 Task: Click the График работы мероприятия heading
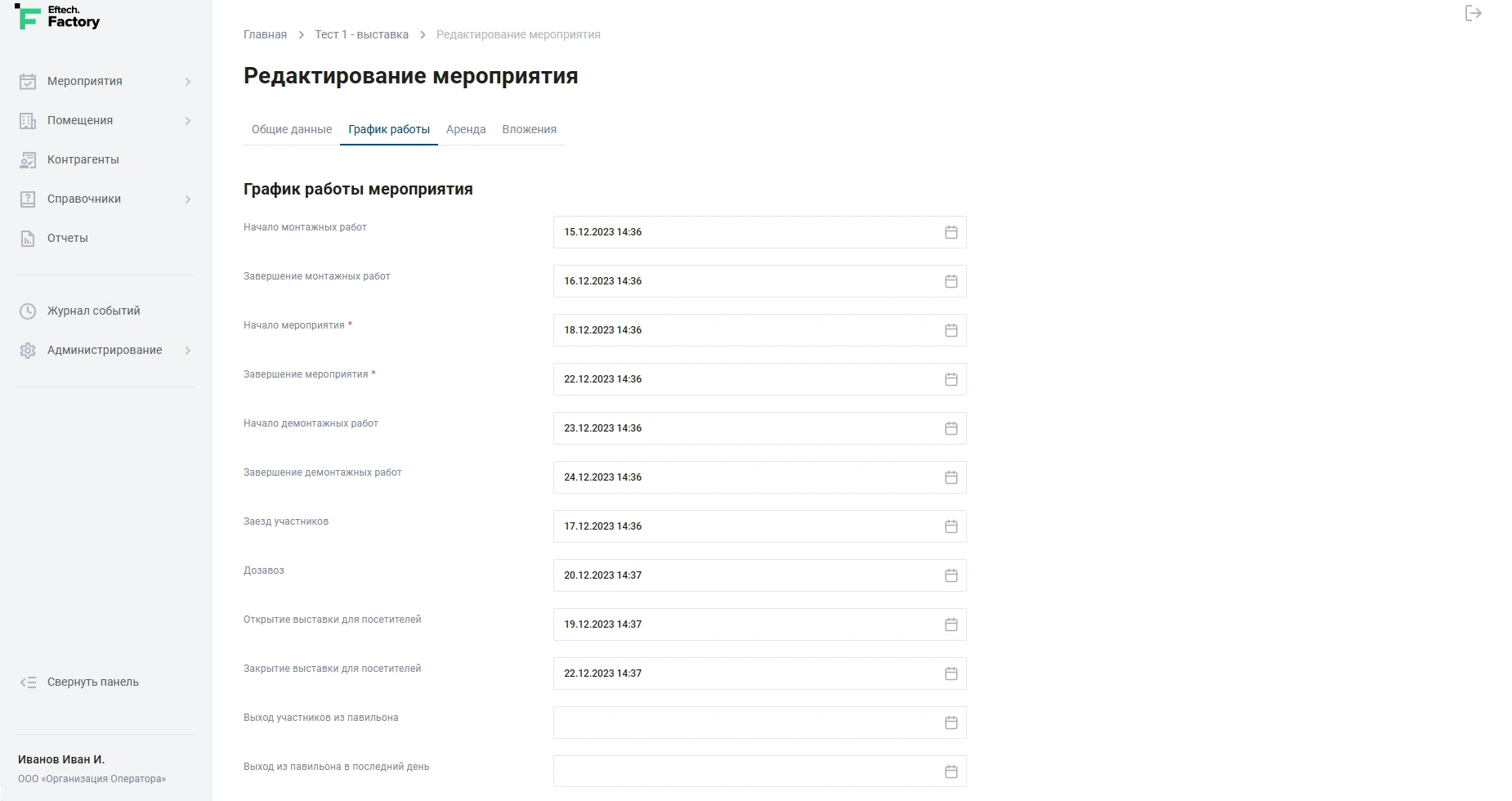click(358, 189)
